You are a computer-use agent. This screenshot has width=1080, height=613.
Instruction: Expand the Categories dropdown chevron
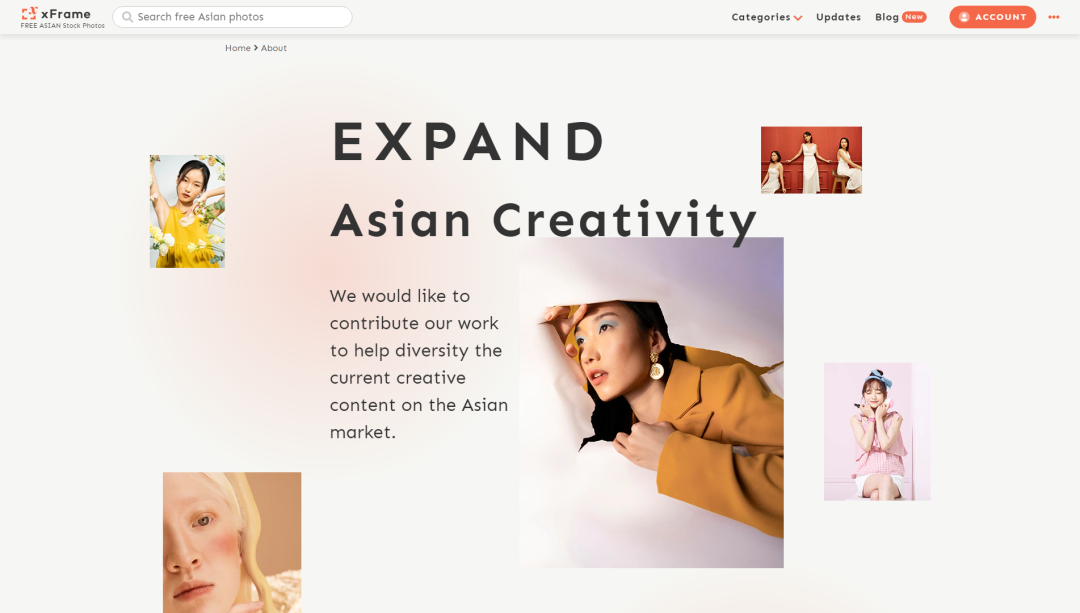pos(798,18)
